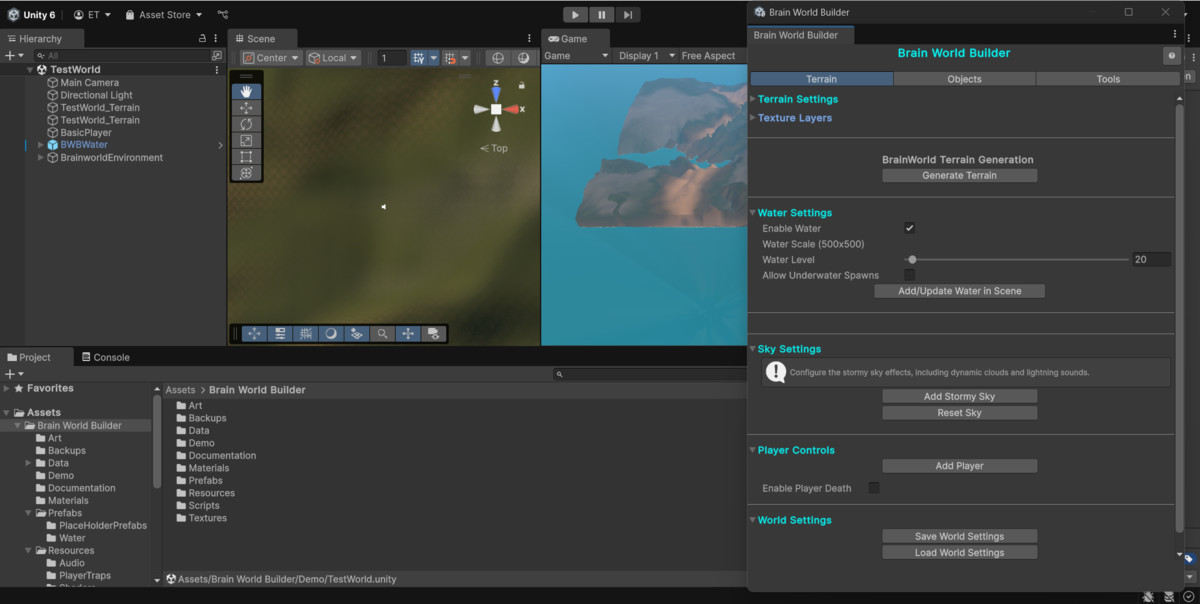Screen dimensions: 1200x604
Task: Toggle the scene gizmo lock icon
Action: point(522,86)
